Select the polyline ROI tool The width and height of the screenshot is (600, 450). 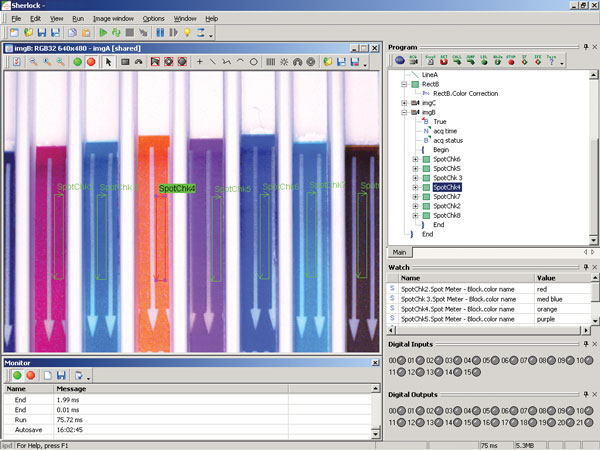coord(227,62)
